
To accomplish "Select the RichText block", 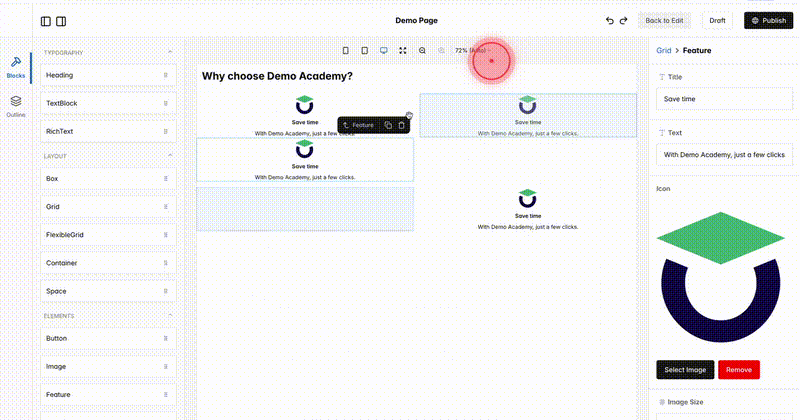I will click(108, 131).
